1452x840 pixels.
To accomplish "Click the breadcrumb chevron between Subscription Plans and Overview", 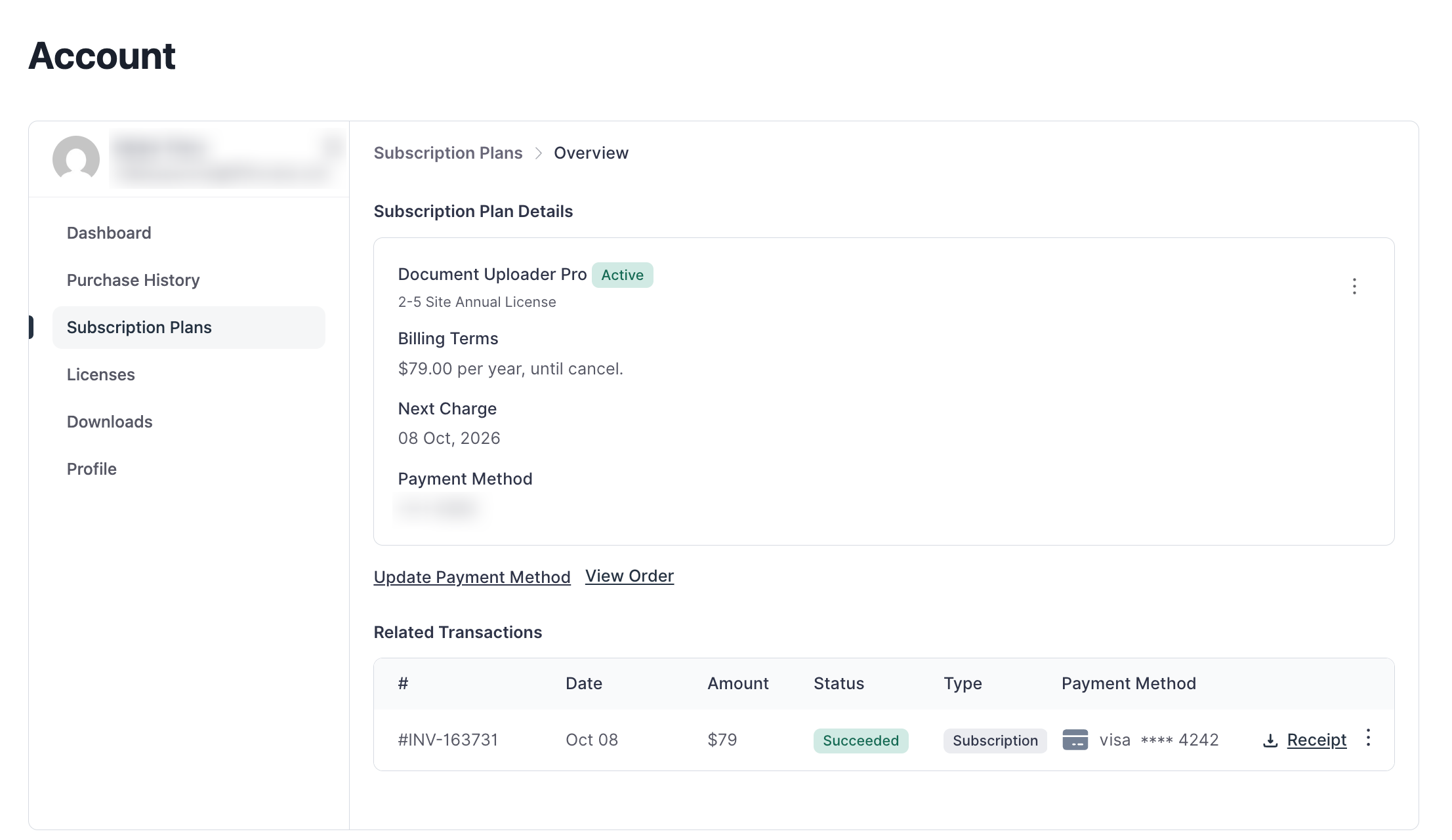I will tap(539, 153).
